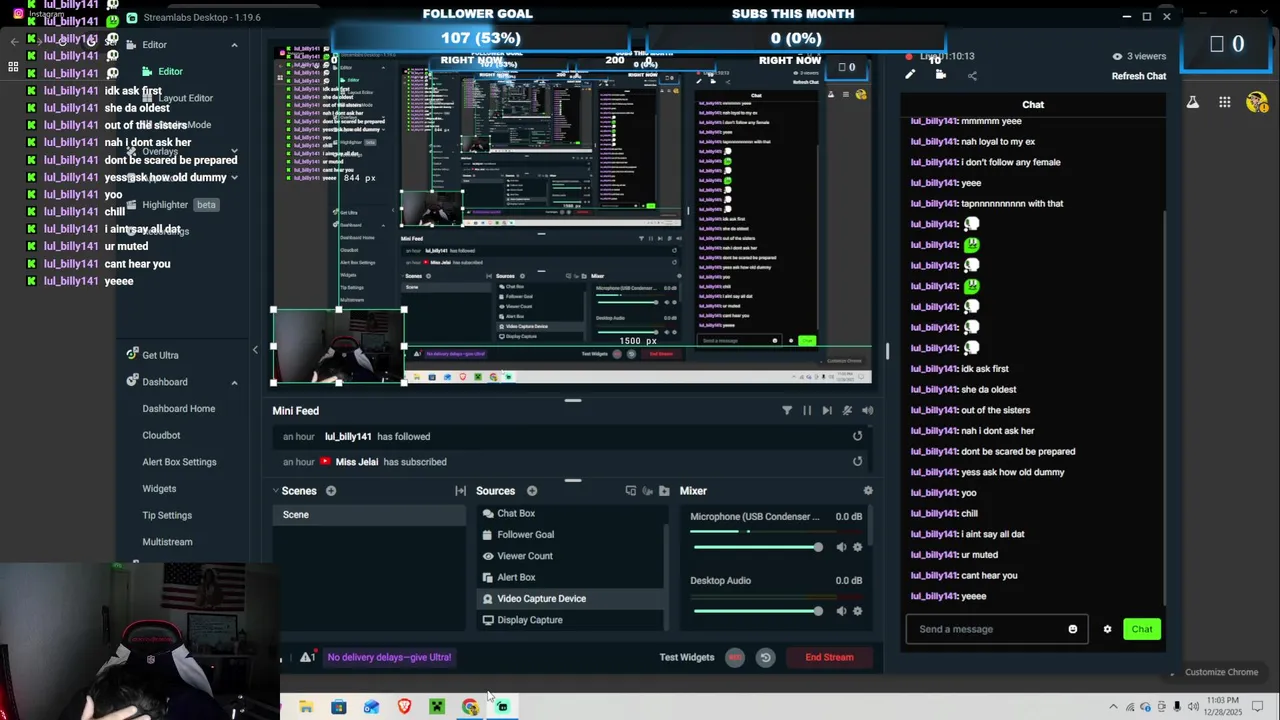Toggle the replay buffer button
Viewport: 1280px width, 720px height.
[x=765, y=657]
